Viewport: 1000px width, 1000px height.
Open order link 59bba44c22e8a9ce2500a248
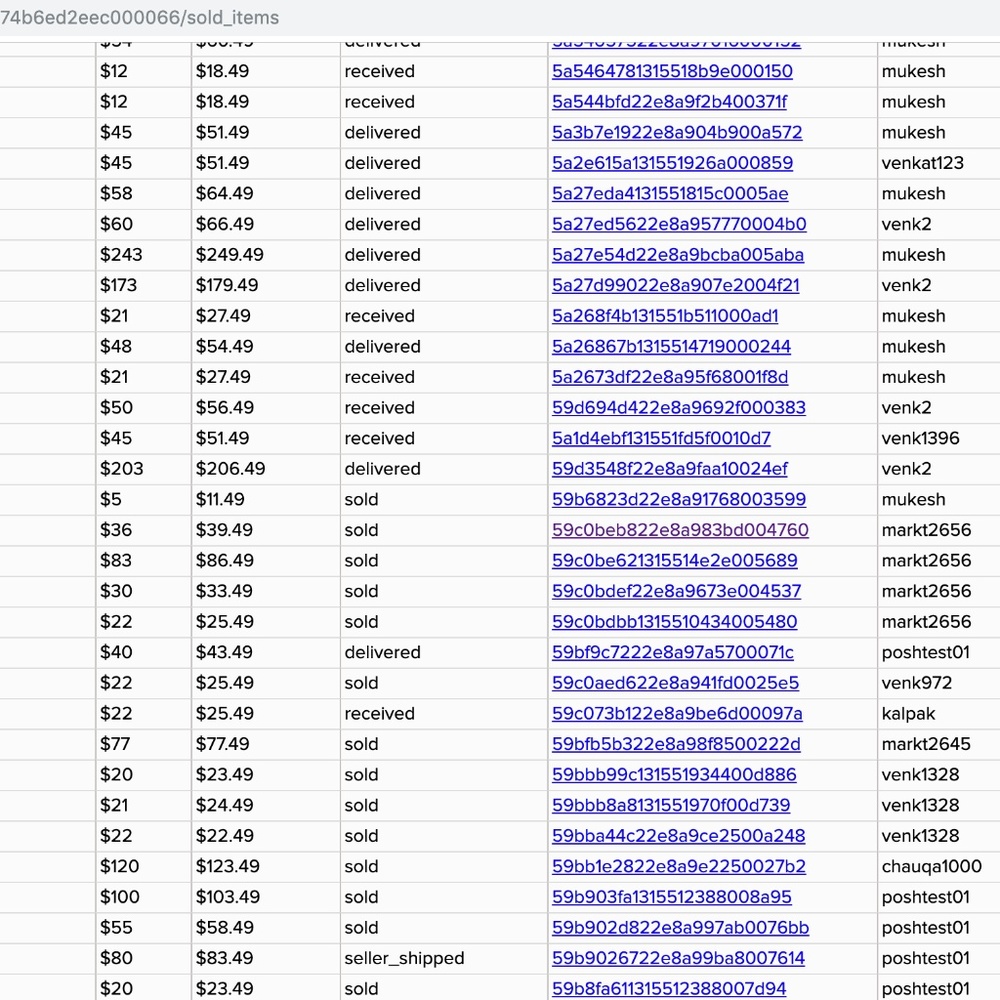point(679,837)
